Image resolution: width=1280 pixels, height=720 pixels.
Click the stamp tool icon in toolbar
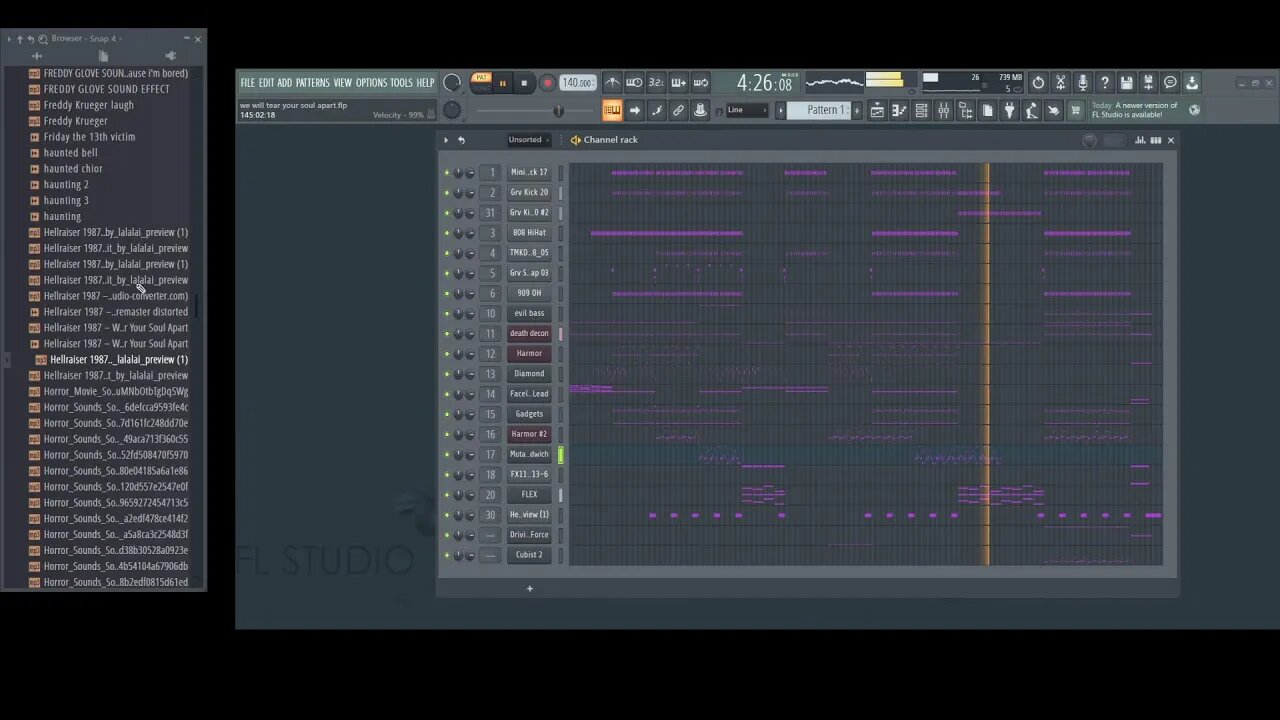[x=701, y=110]
